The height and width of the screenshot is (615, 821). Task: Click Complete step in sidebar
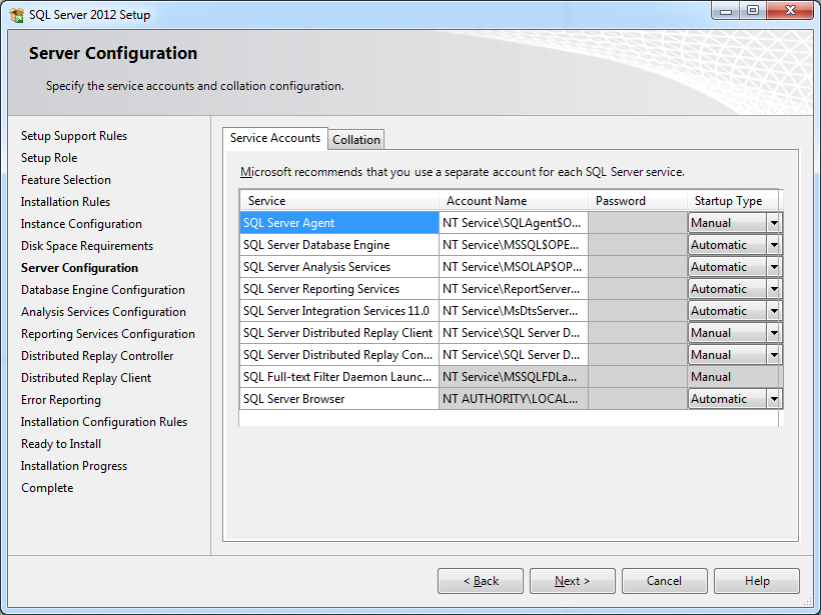tap(47, 488)
